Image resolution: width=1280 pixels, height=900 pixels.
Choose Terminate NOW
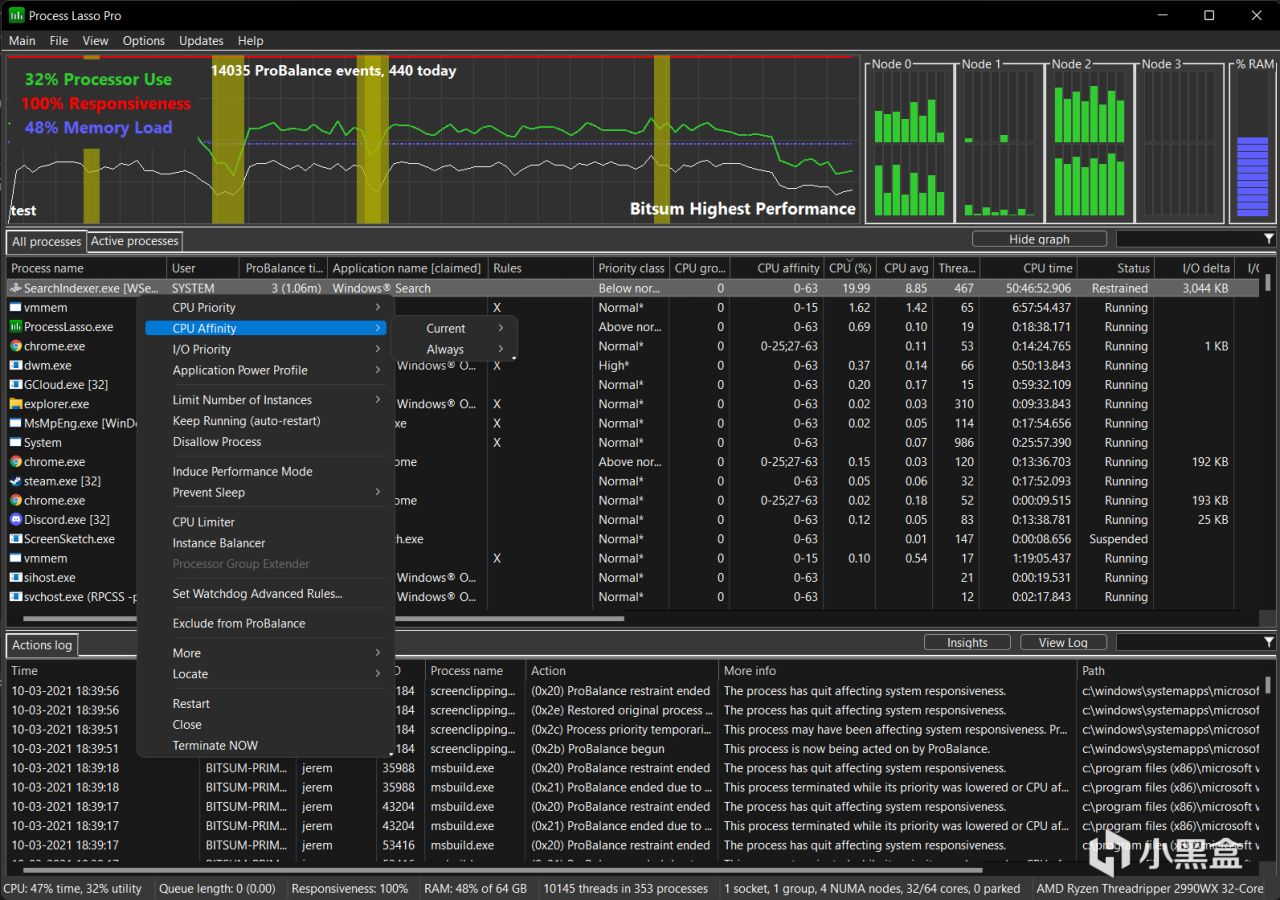tap(265, 746)
